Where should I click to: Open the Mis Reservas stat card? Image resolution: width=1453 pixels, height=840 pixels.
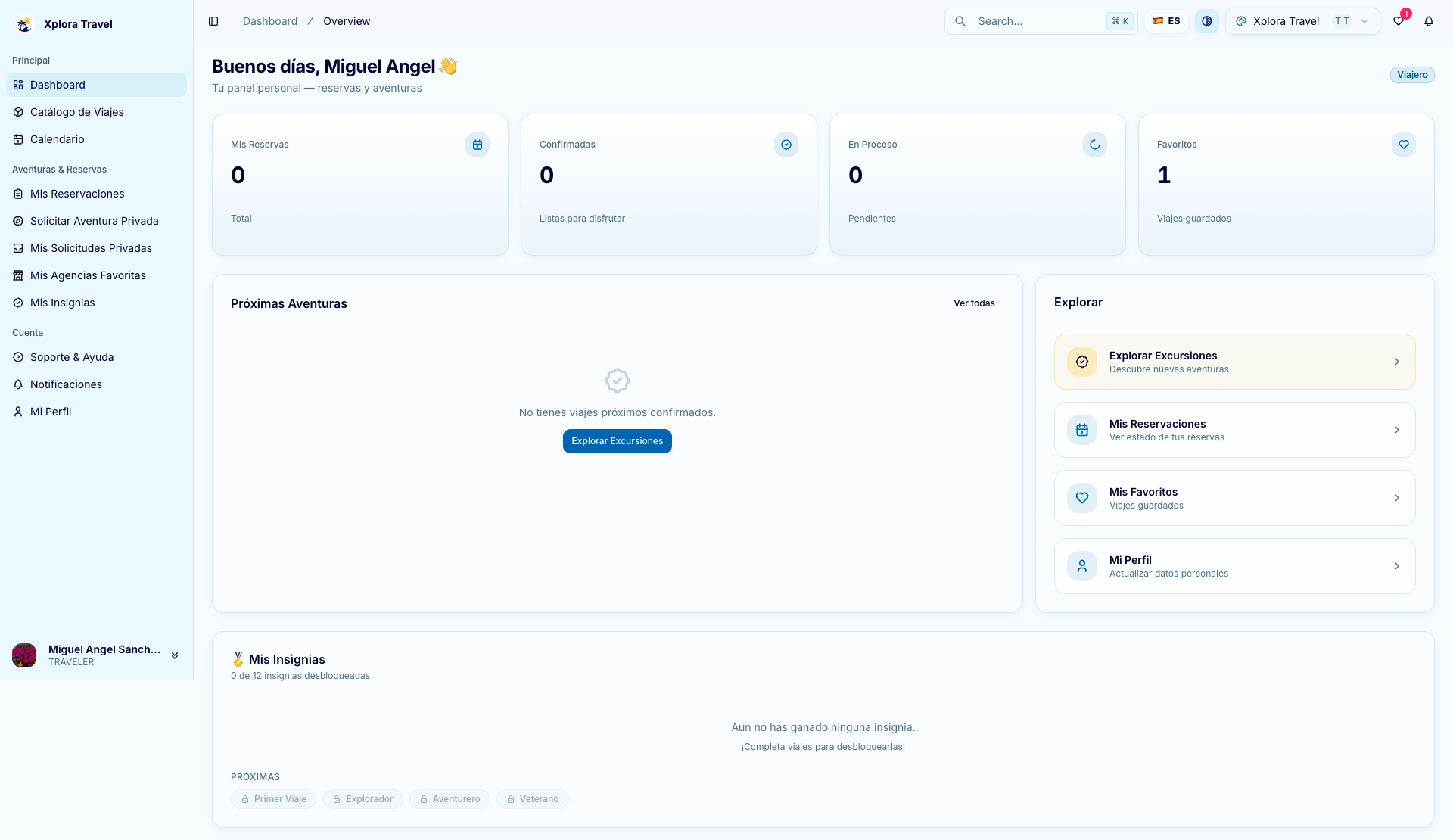pos(360,185)
